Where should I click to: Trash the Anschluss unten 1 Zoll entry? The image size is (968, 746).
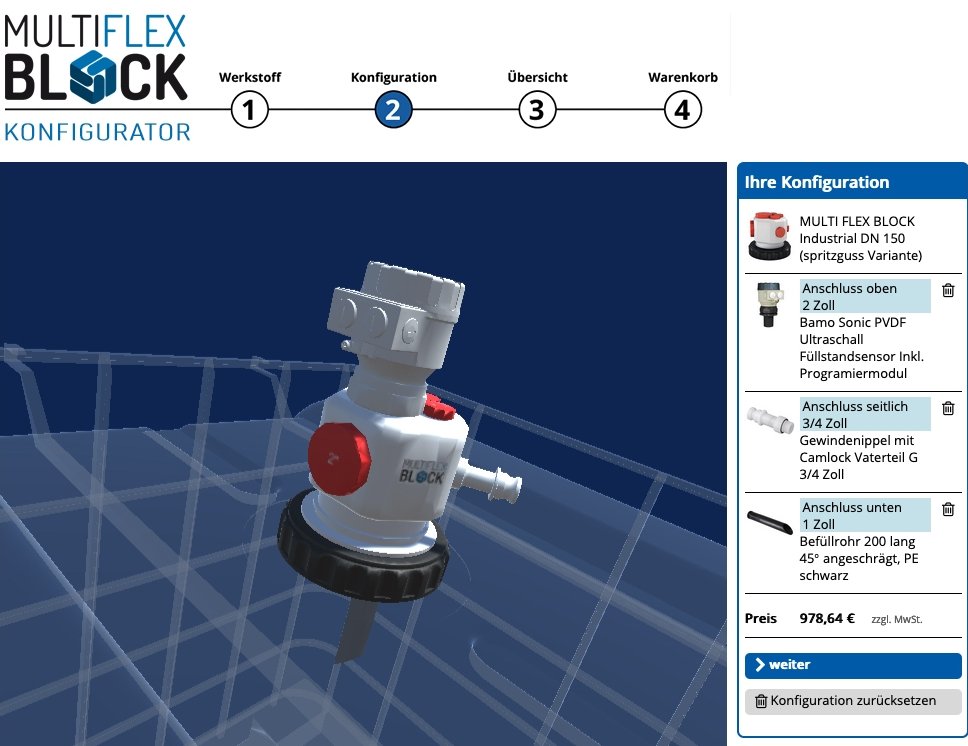[948, 509]
